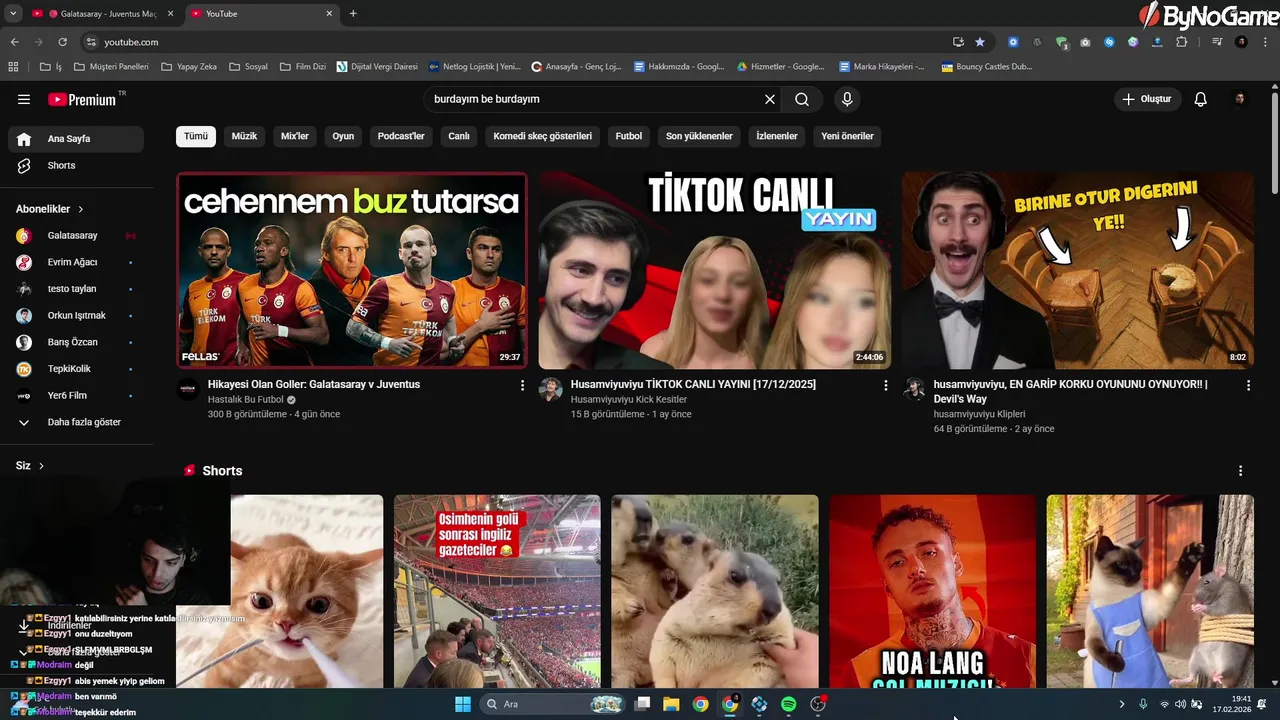Select the Son yüklenenler chip
Image resolution: width=1280 pixels, height=720 pixels.
point(699,136)
